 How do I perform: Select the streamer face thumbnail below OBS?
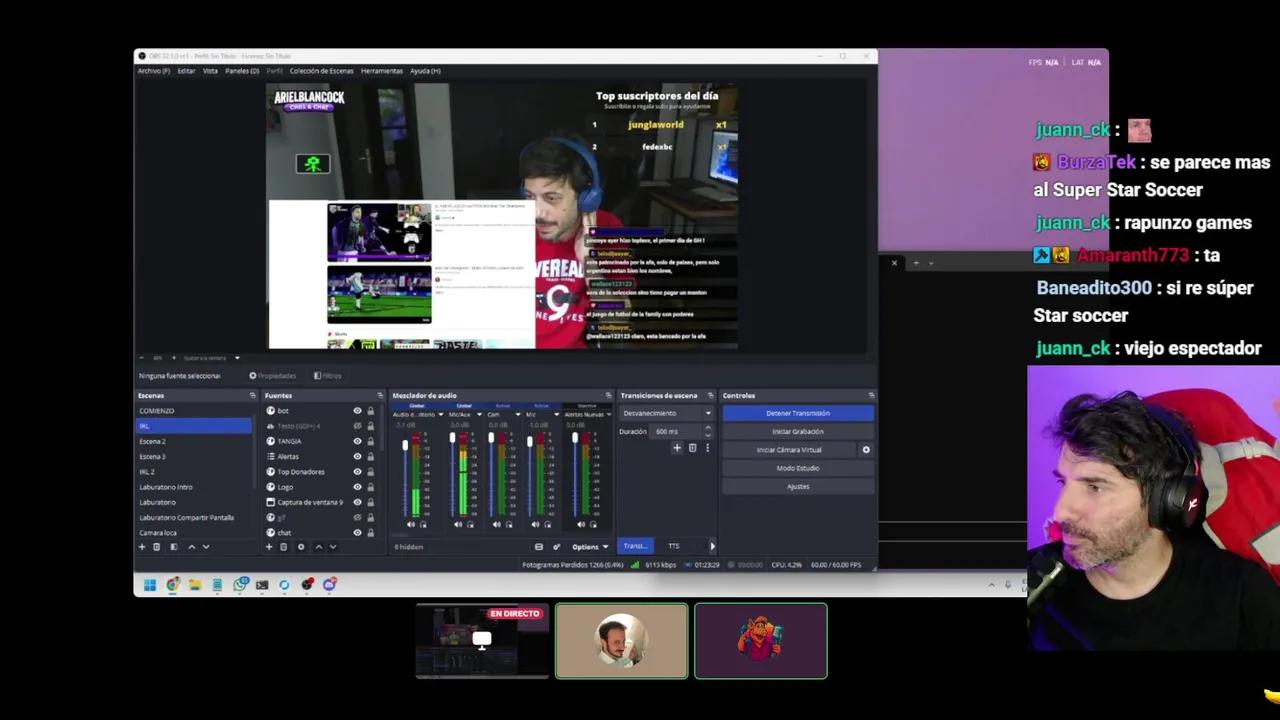click(621, 641)
